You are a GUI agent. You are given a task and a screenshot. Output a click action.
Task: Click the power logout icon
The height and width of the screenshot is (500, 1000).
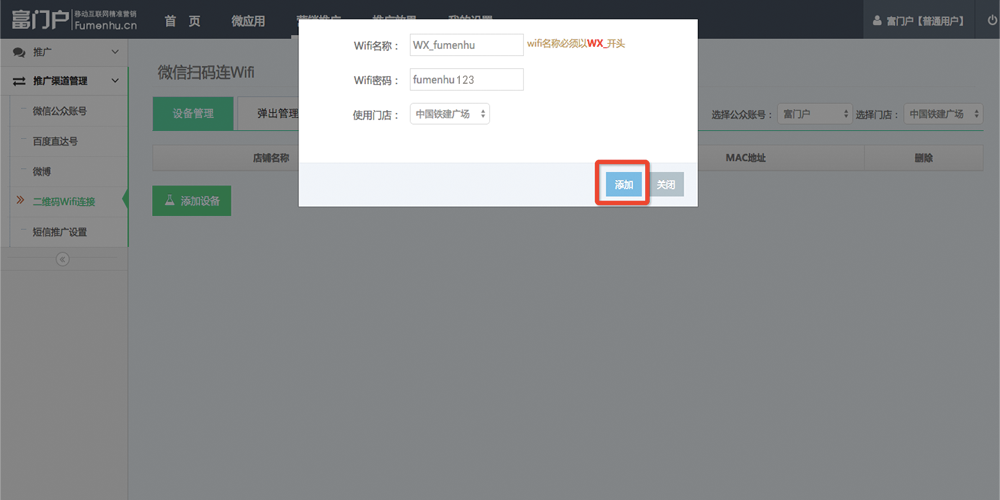[x=992, y=20]
